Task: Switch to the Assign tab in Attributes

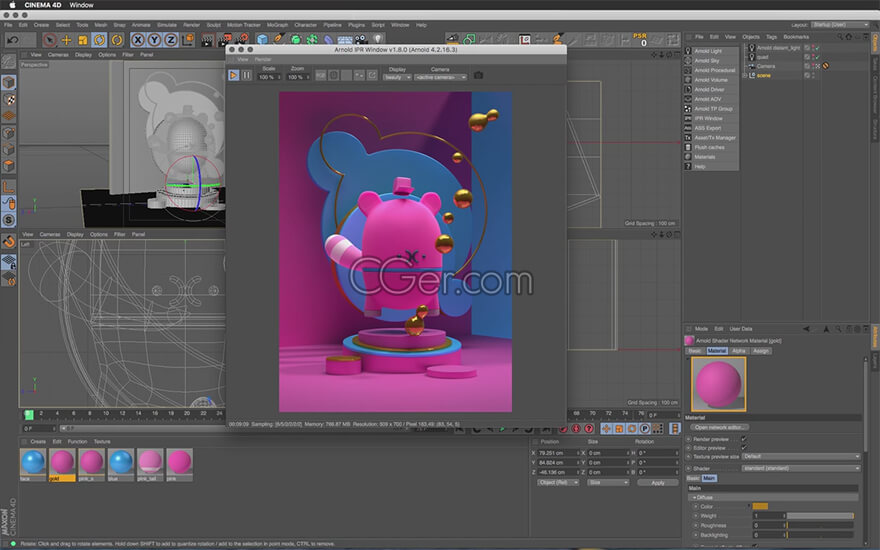Action: 760,351
